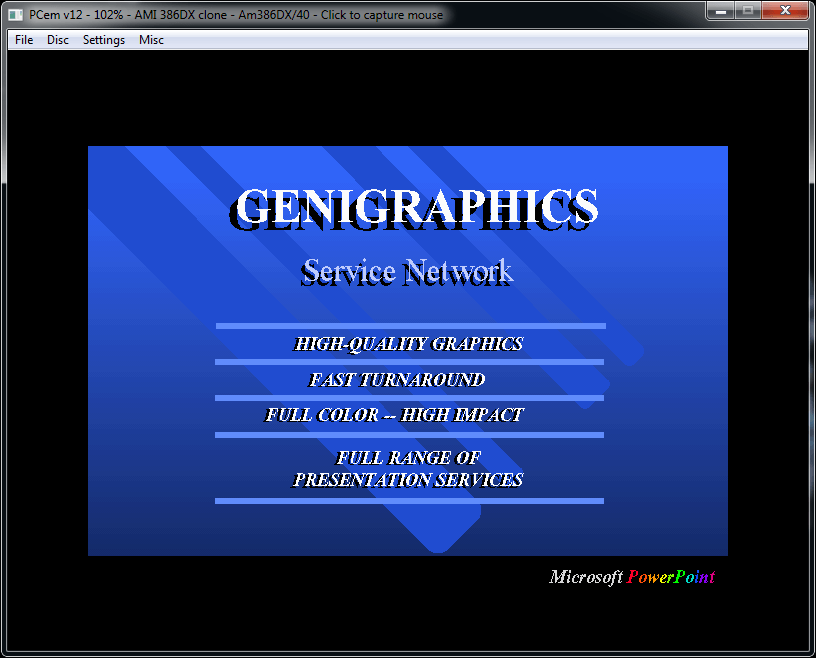Open the Disc menu
The image size is (816, 658).
(x=58, y=40)
